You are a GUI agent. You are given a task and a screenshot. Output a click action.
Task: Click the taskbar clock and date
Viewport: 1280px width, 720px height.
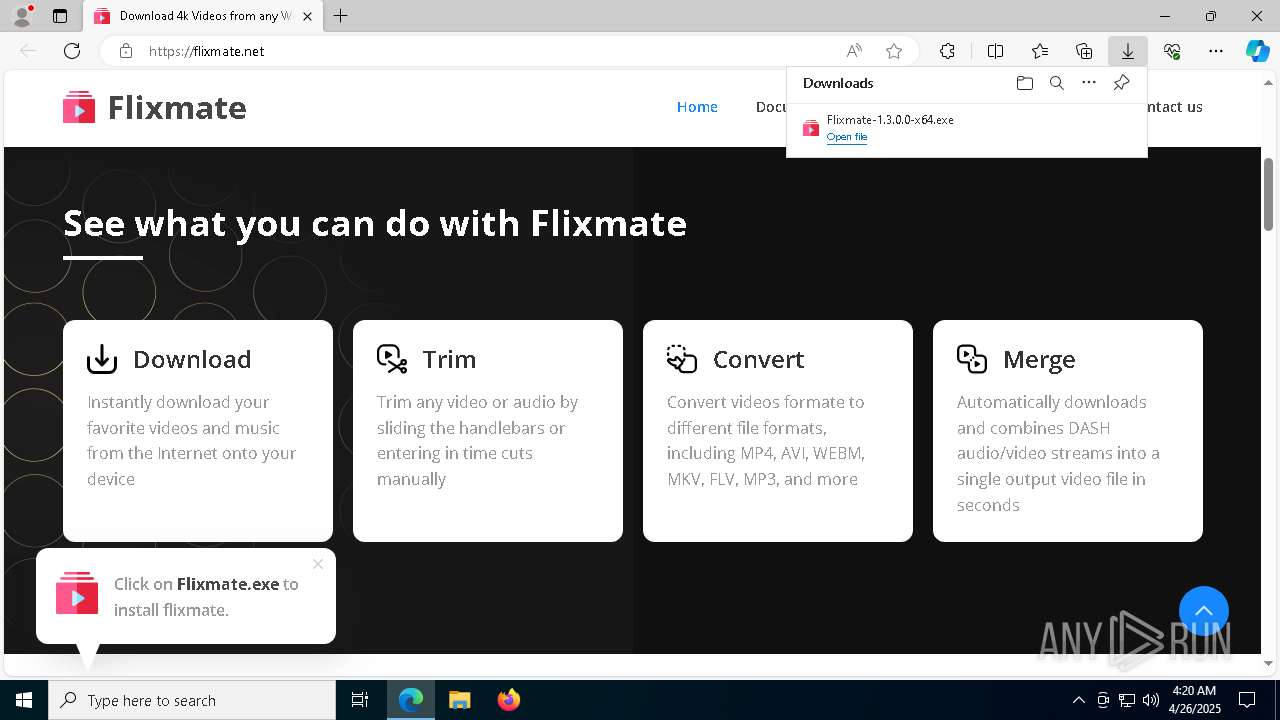click(1193, 700)
